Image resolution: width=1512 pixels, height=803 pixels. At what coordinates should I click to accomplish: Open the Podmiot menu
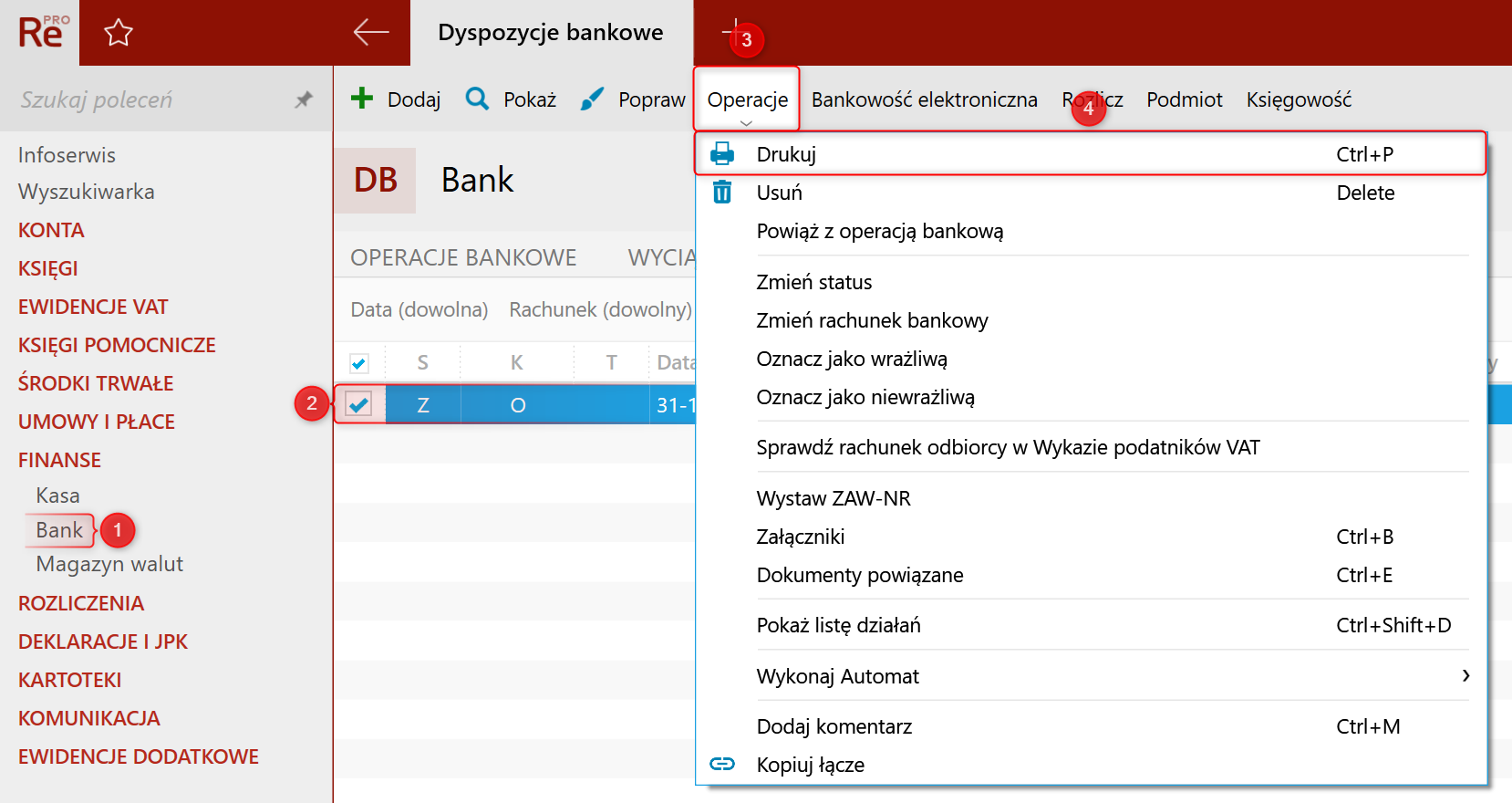[1185, 99]
